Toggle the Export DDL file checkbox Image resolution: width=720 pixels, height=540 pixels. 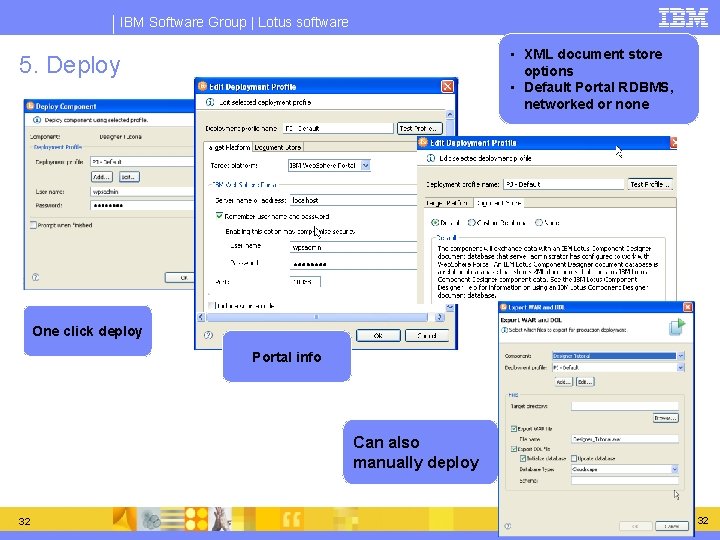click(514, 449)
